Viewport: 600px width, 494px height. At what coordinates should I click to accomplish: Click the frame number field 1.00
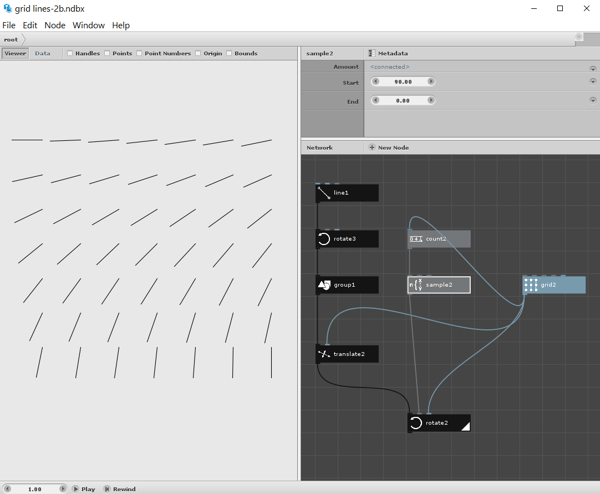point(35,489)
